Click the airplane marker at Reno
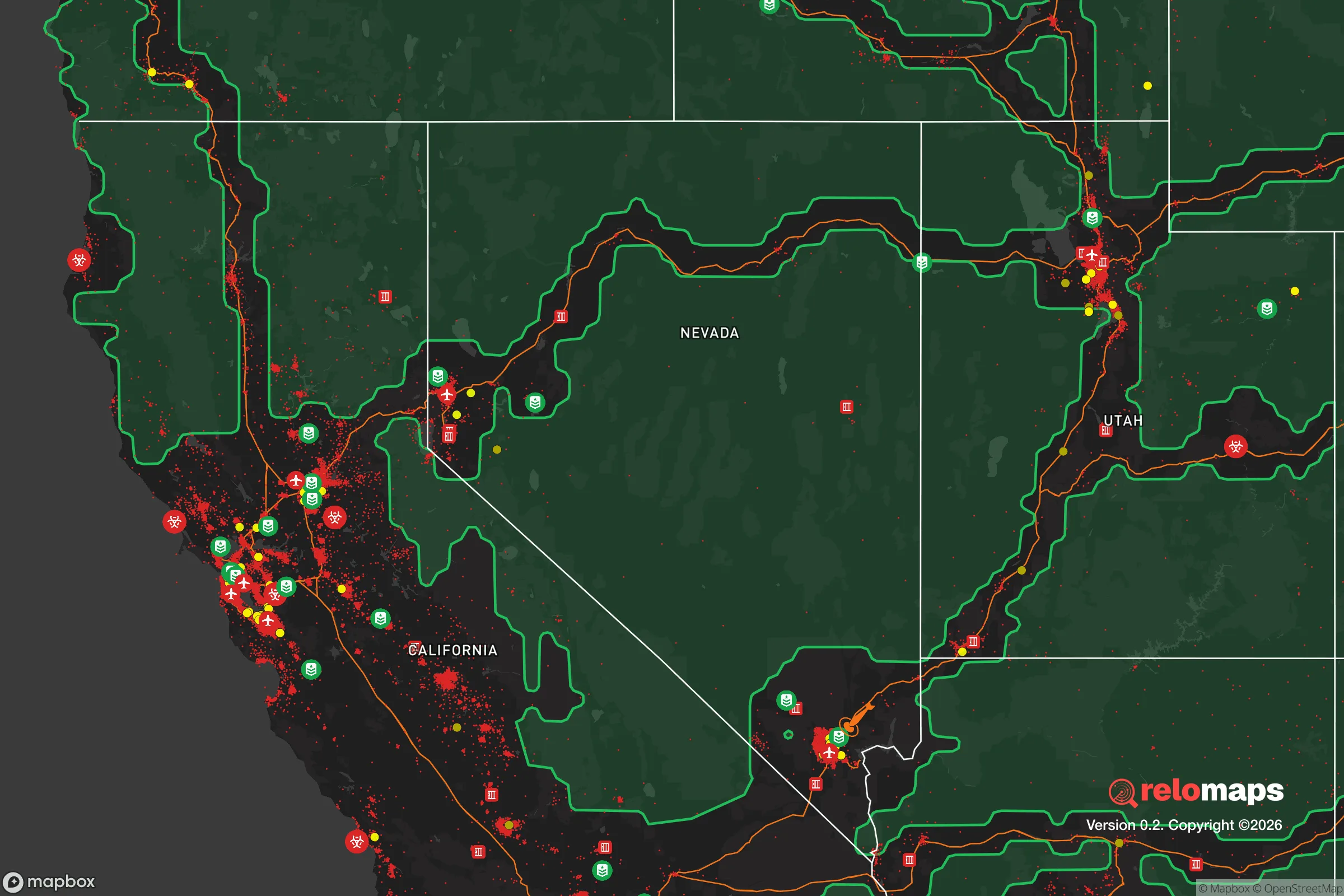This screenshot has height=896, width=1344. coord(447,394)
